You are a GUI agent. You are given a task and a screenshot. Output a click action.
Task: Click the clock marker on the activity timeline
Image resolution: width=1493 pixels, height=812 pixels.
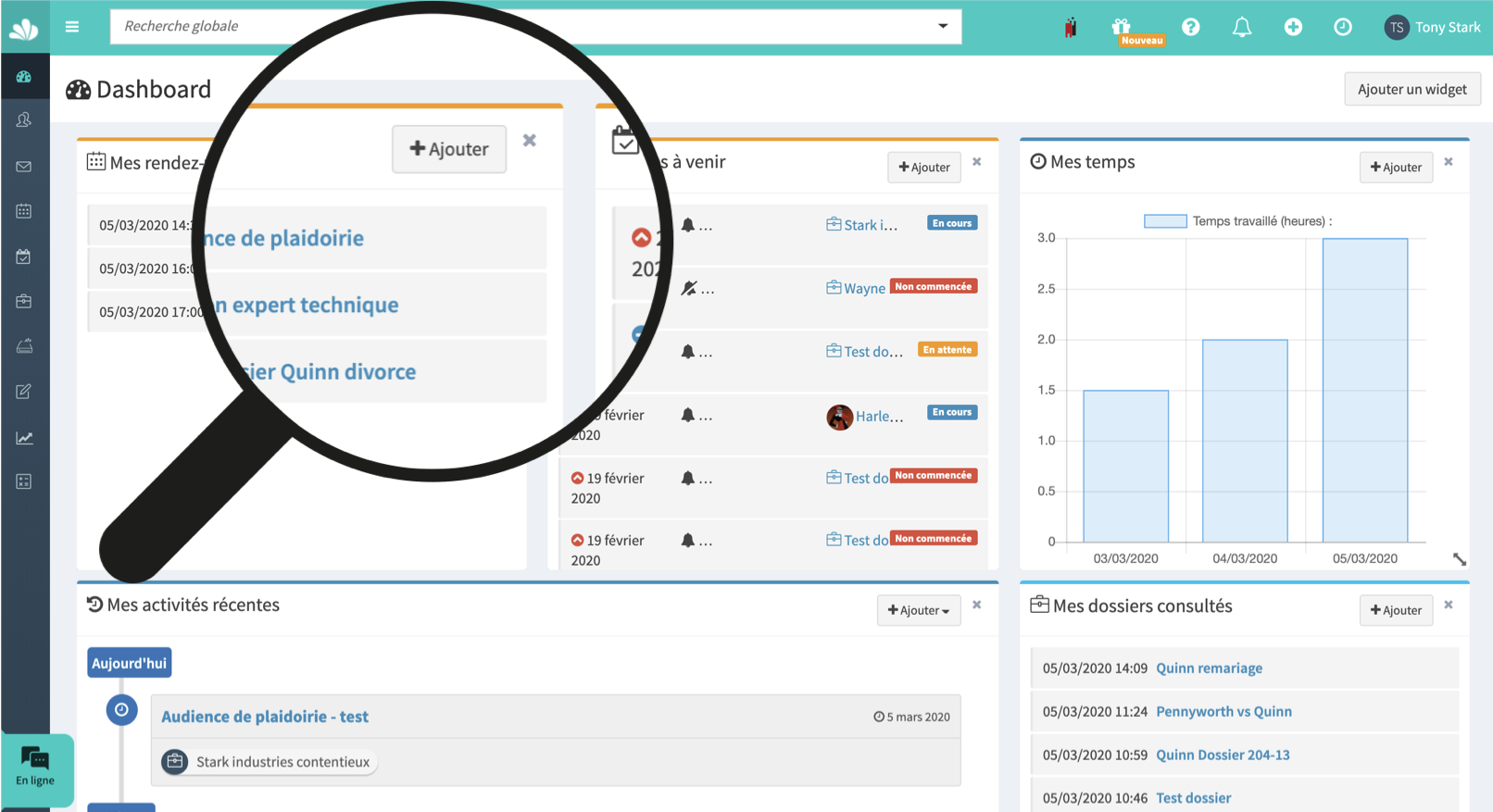121,710
